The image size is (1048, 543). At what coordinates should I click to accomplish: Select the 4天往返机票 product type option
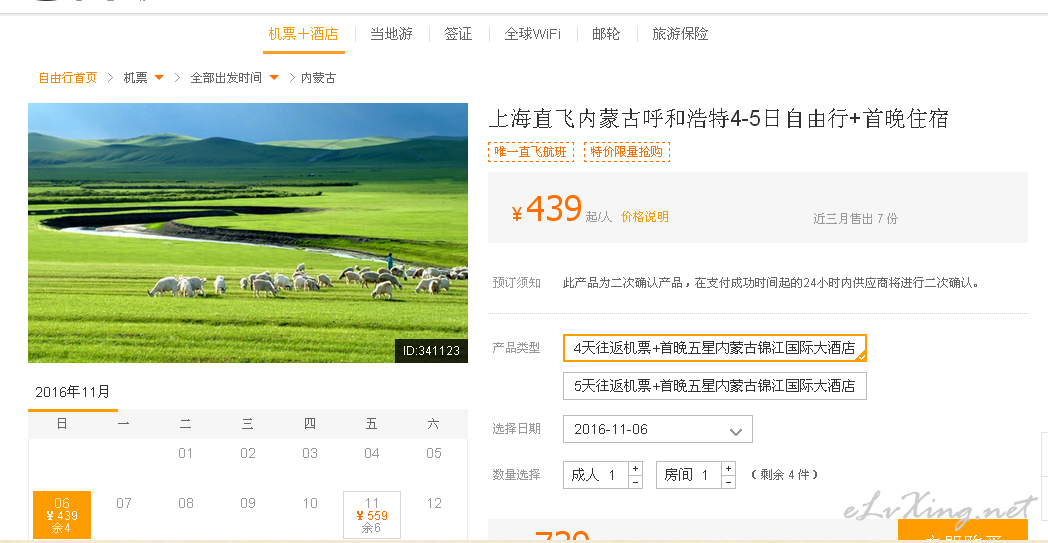point(714,348)
